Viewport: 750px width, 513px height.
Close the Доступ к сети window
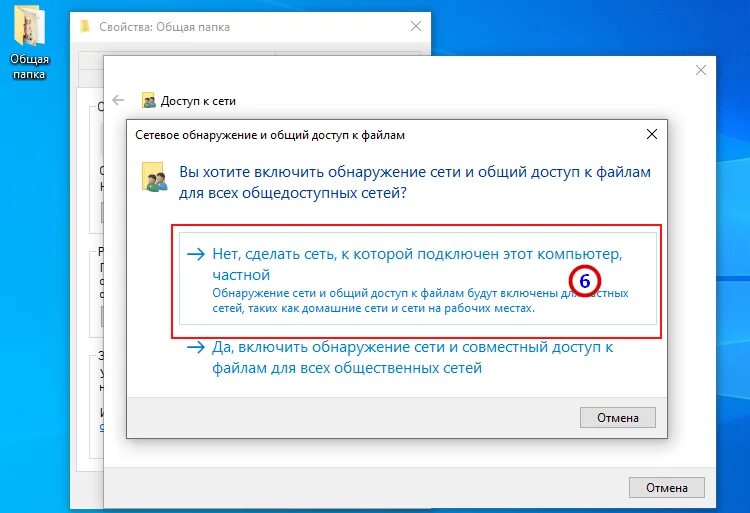coord(701,70)
